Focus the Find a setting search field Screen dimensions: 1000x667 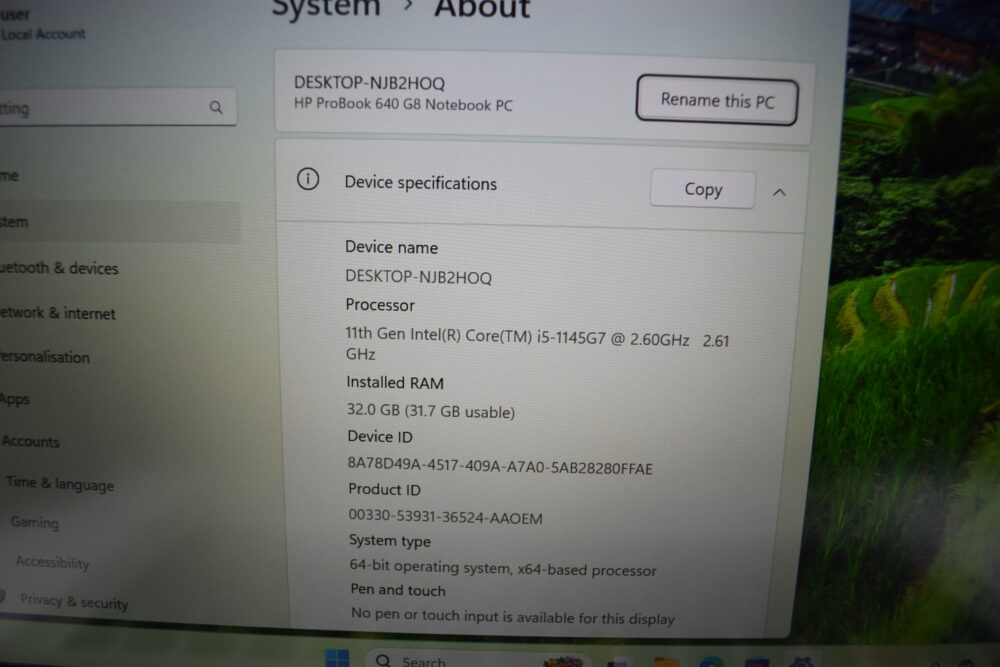(118, 107)
